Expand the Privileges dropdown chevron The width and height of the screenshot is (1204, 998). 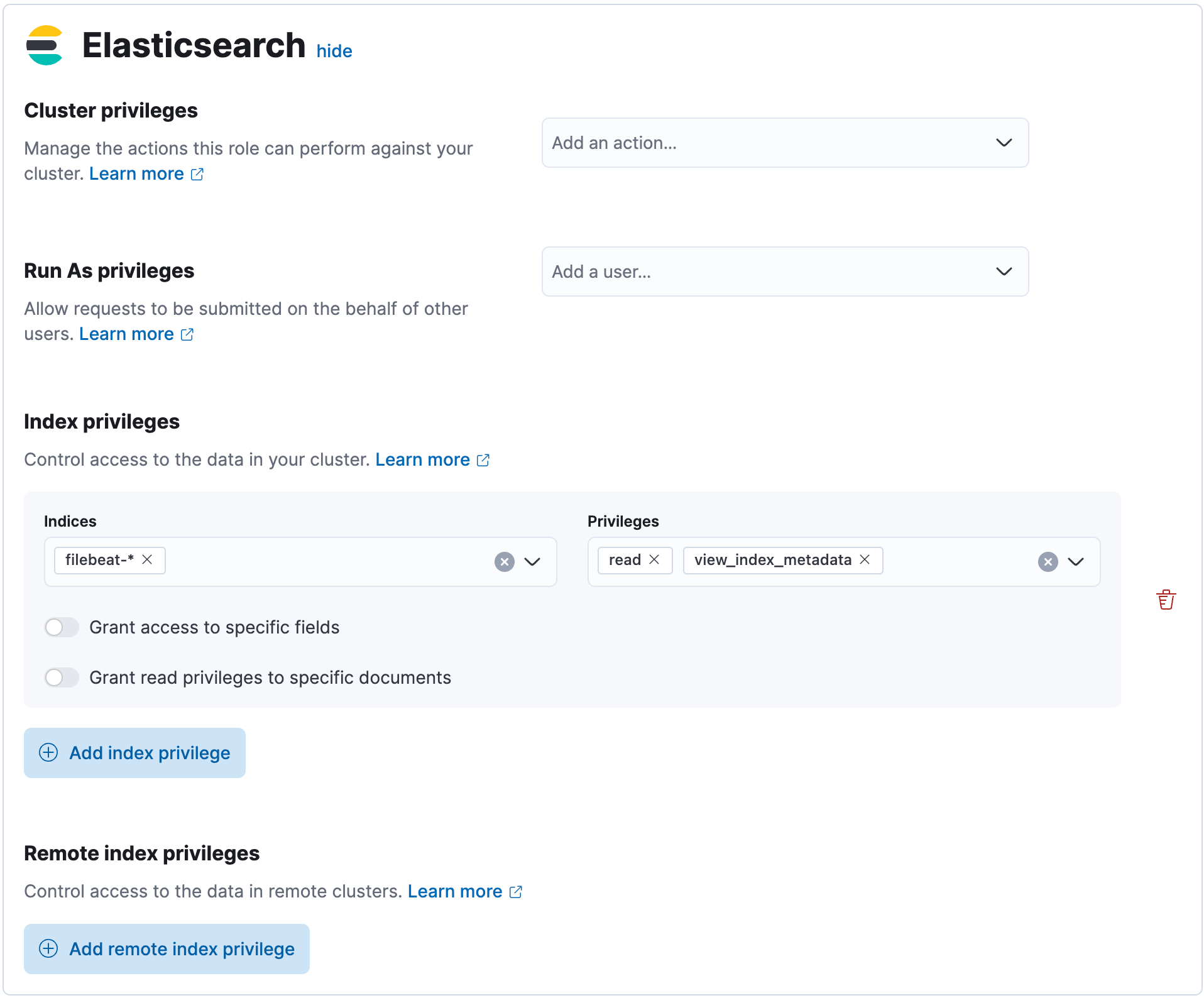[x=1076, y=561]
